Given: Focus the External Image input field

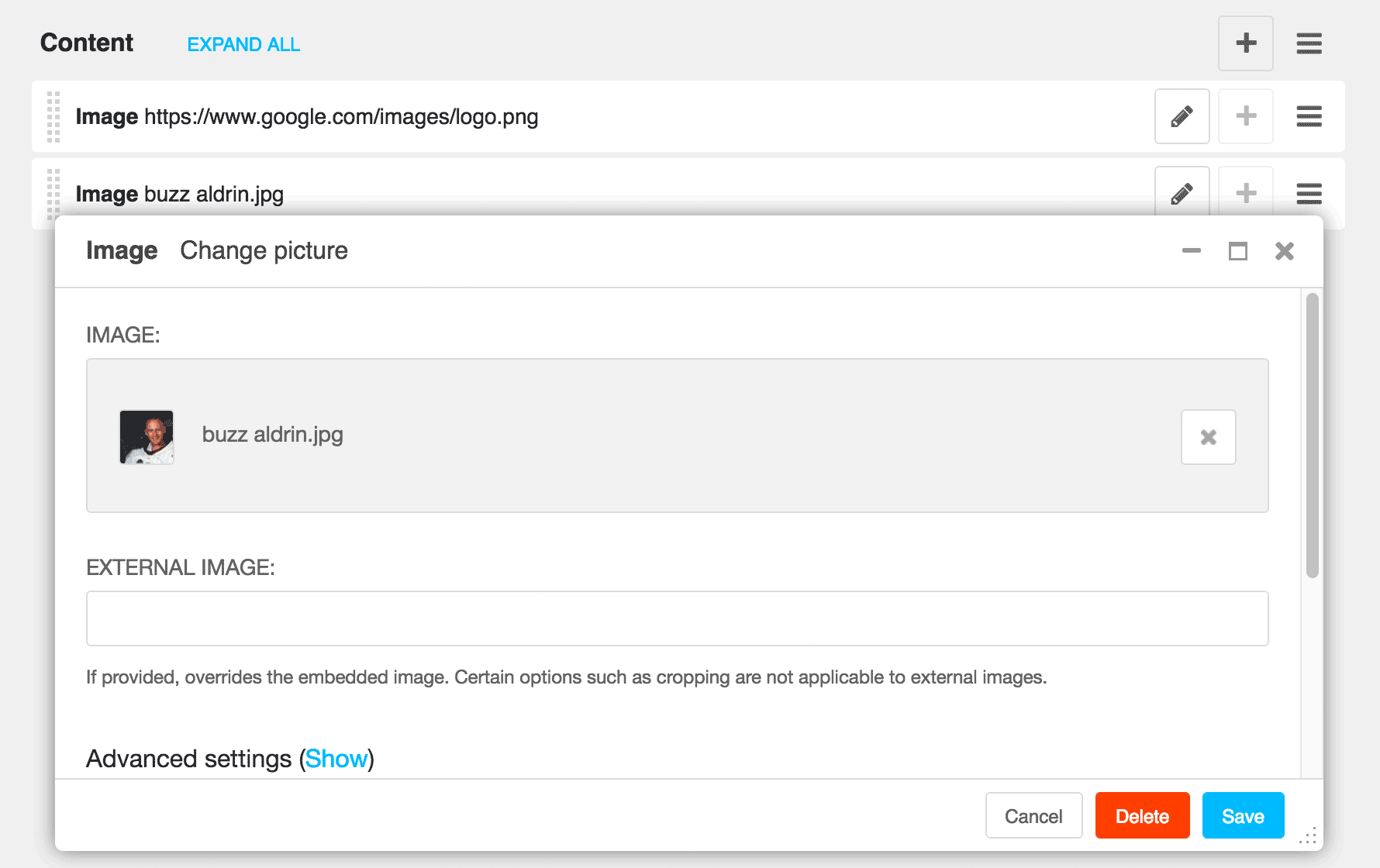Looking at the screenshot, I should (677, 618).
